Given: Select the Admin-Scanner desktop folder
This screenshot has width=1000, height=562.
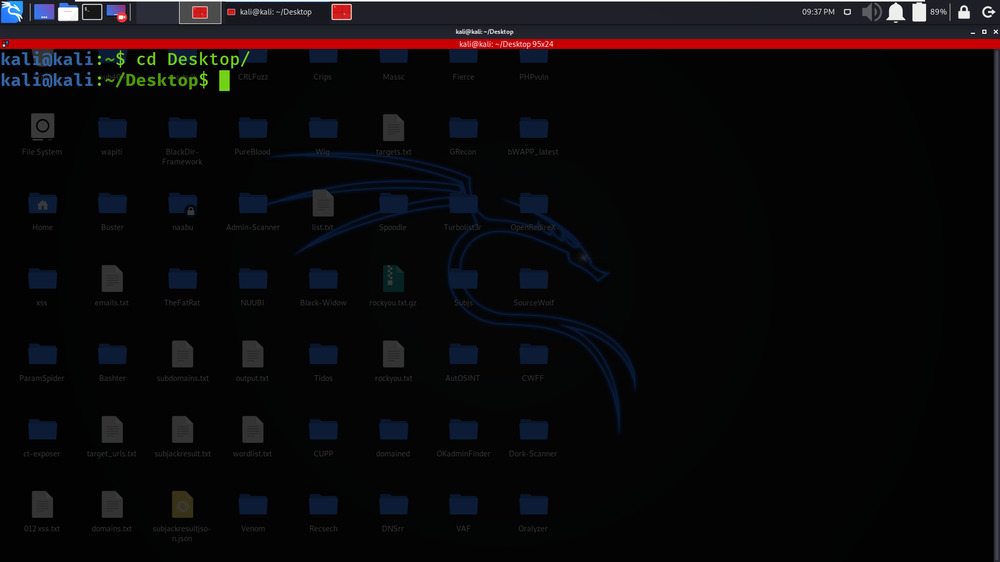Looking at the screenshot, I should (x=253, y=211).
